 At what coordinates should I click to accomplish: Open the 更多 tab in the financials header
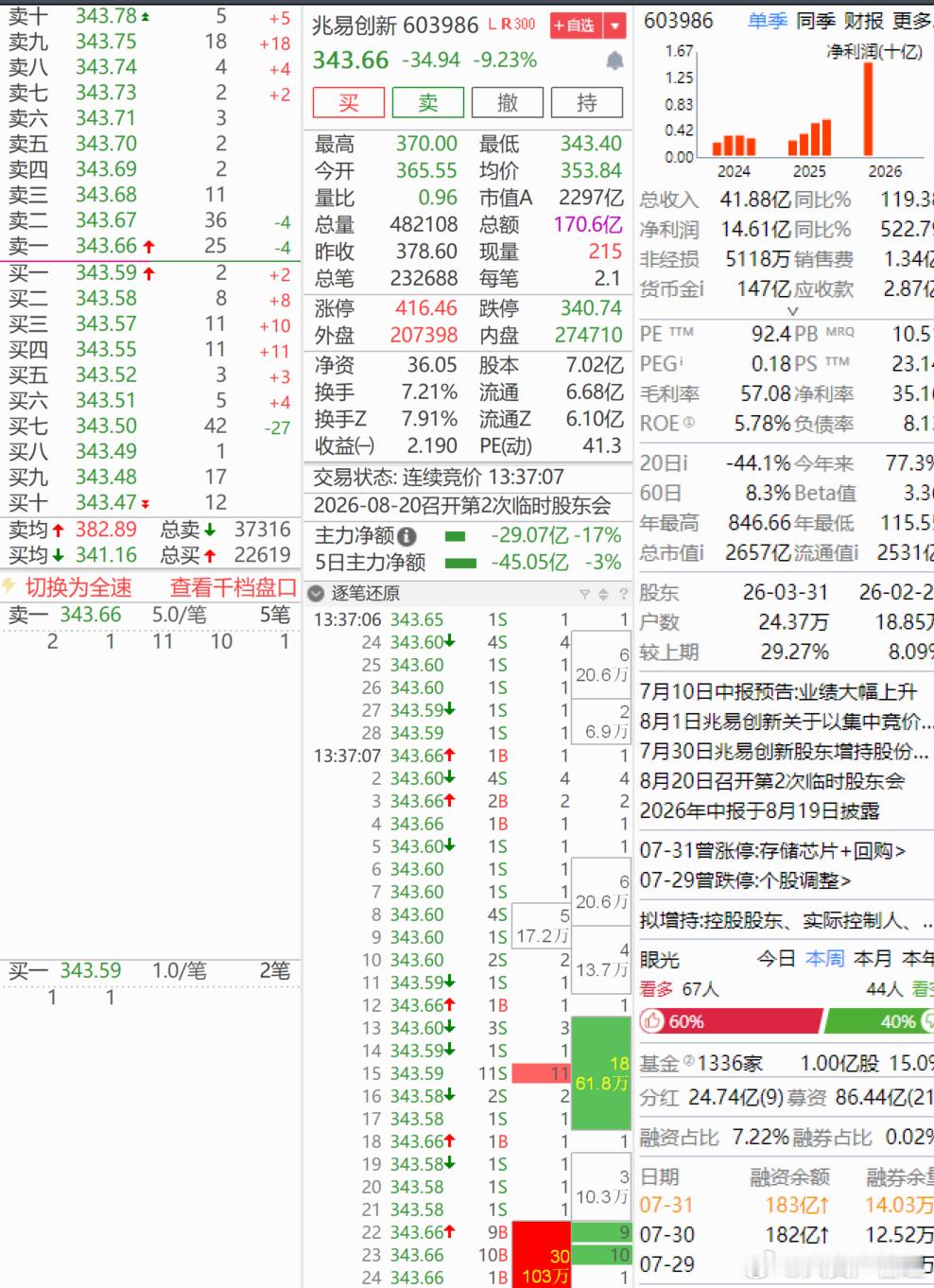(911, 21)
